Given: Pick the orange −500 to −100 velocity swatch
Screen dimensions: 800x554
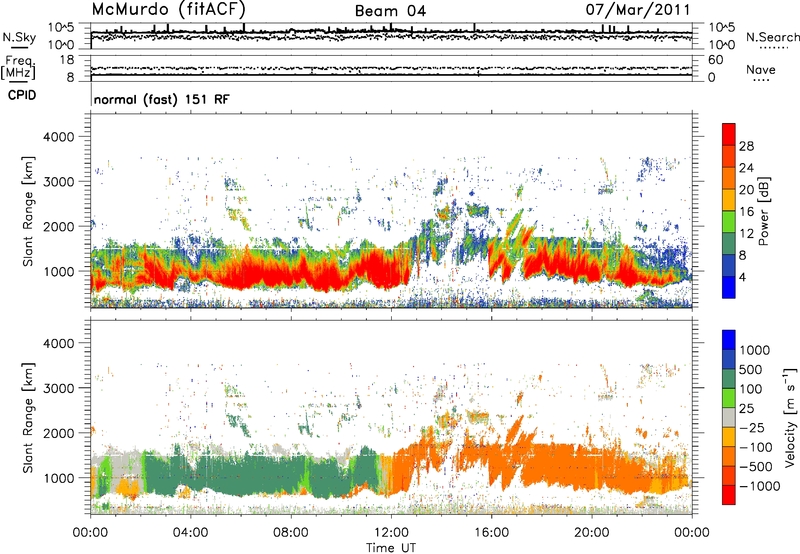Looking at the screenshot, I should pos(729,457).
